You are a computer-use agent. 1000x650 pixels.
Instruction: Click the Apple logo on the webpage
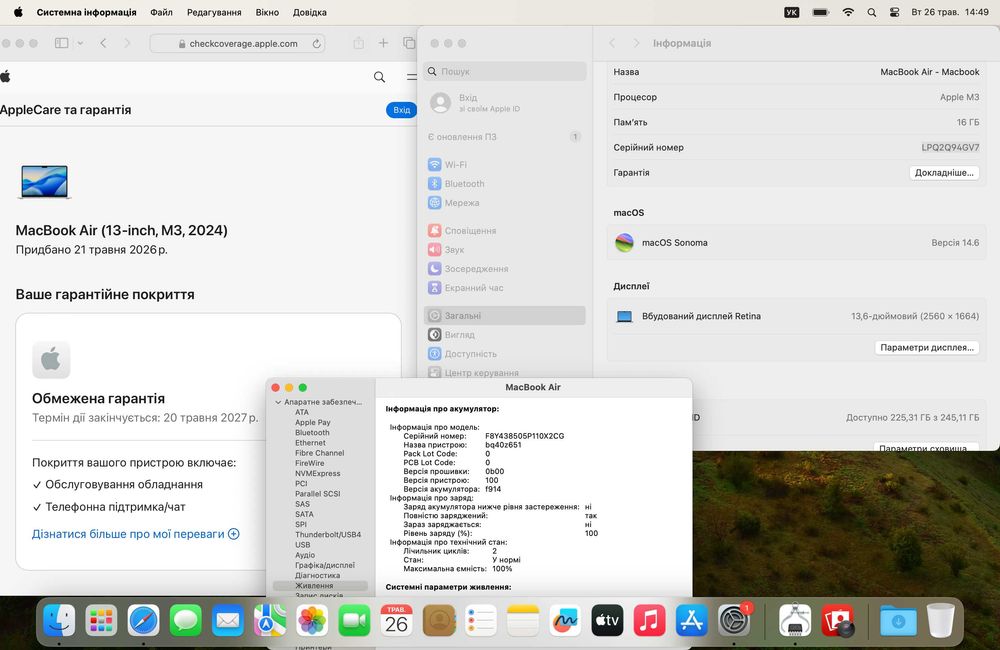6,77
